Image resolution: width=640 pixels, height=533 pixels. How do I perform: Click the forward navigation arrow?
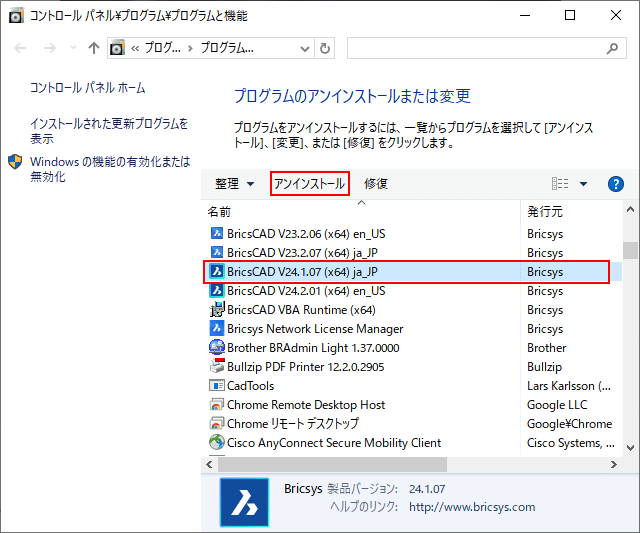49,48
